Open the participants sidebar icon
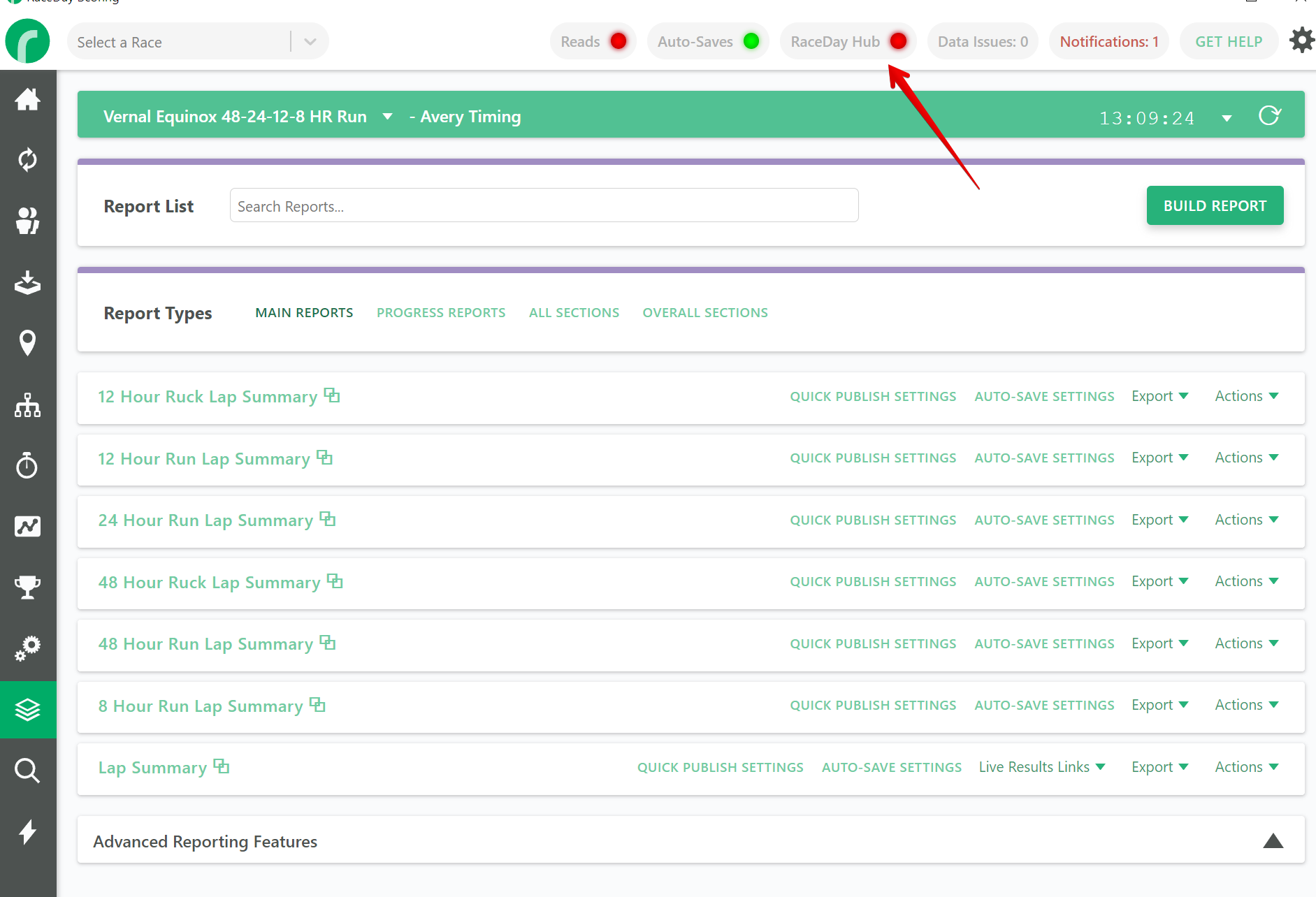Viewport: 1316px width, 897px height. click(27, 221)
